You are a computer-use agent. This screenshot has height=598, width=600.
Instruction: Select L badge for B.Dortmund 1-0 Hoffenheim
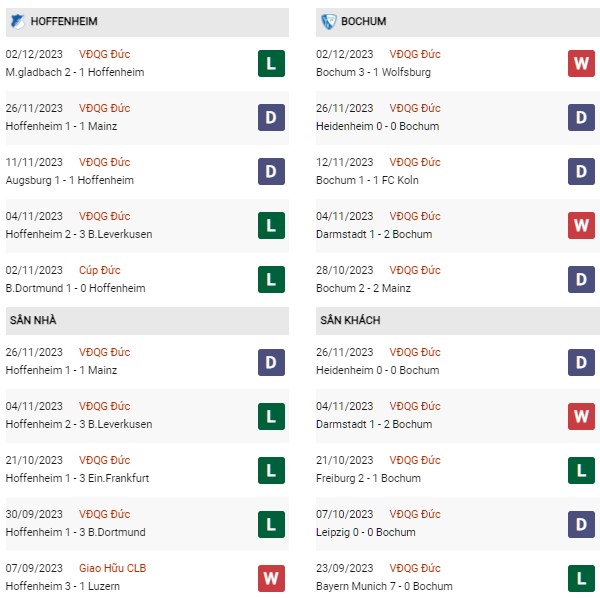(271, 279)
